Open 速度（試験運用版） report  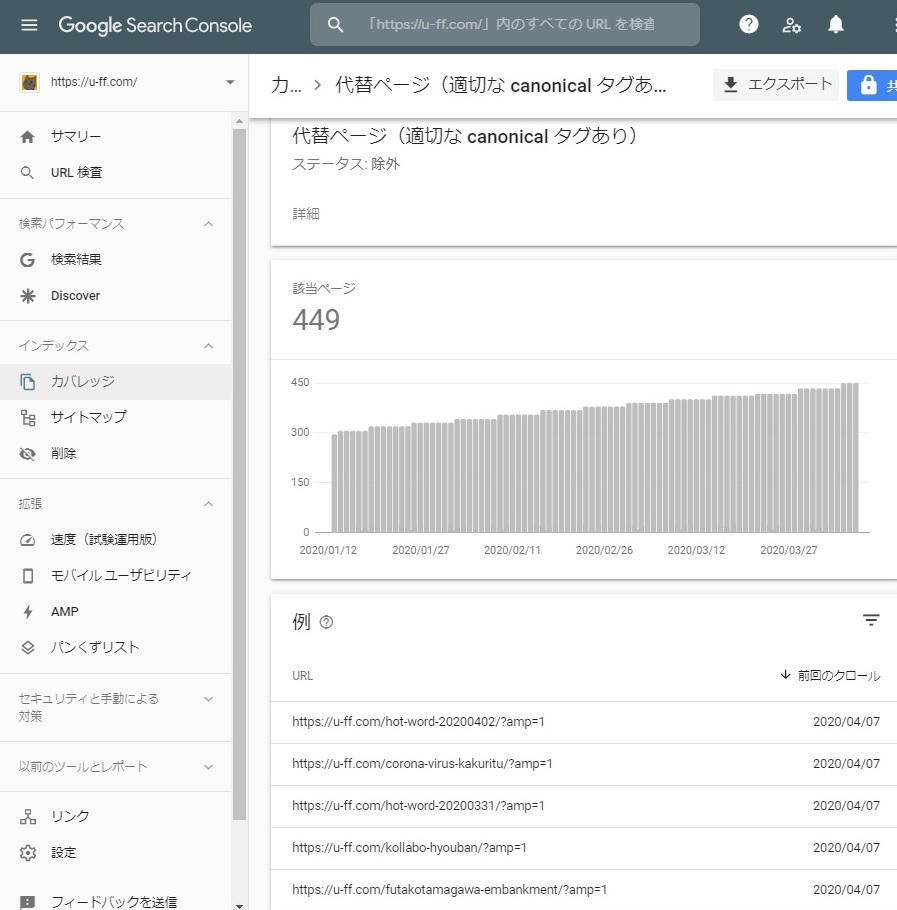click(104, 540)
